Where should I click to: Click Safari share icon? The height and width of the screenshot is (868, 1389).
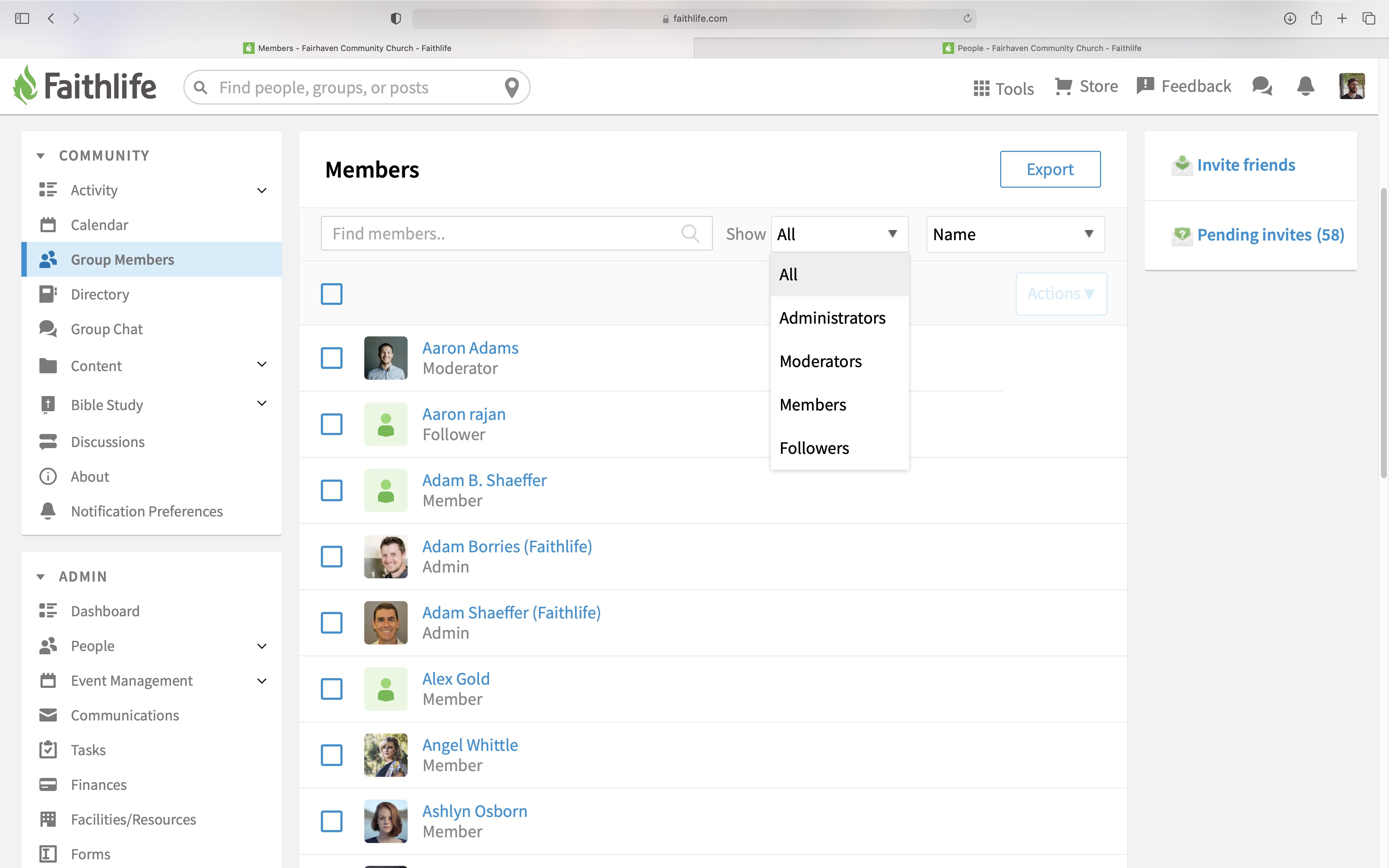tap(1316, 18)
